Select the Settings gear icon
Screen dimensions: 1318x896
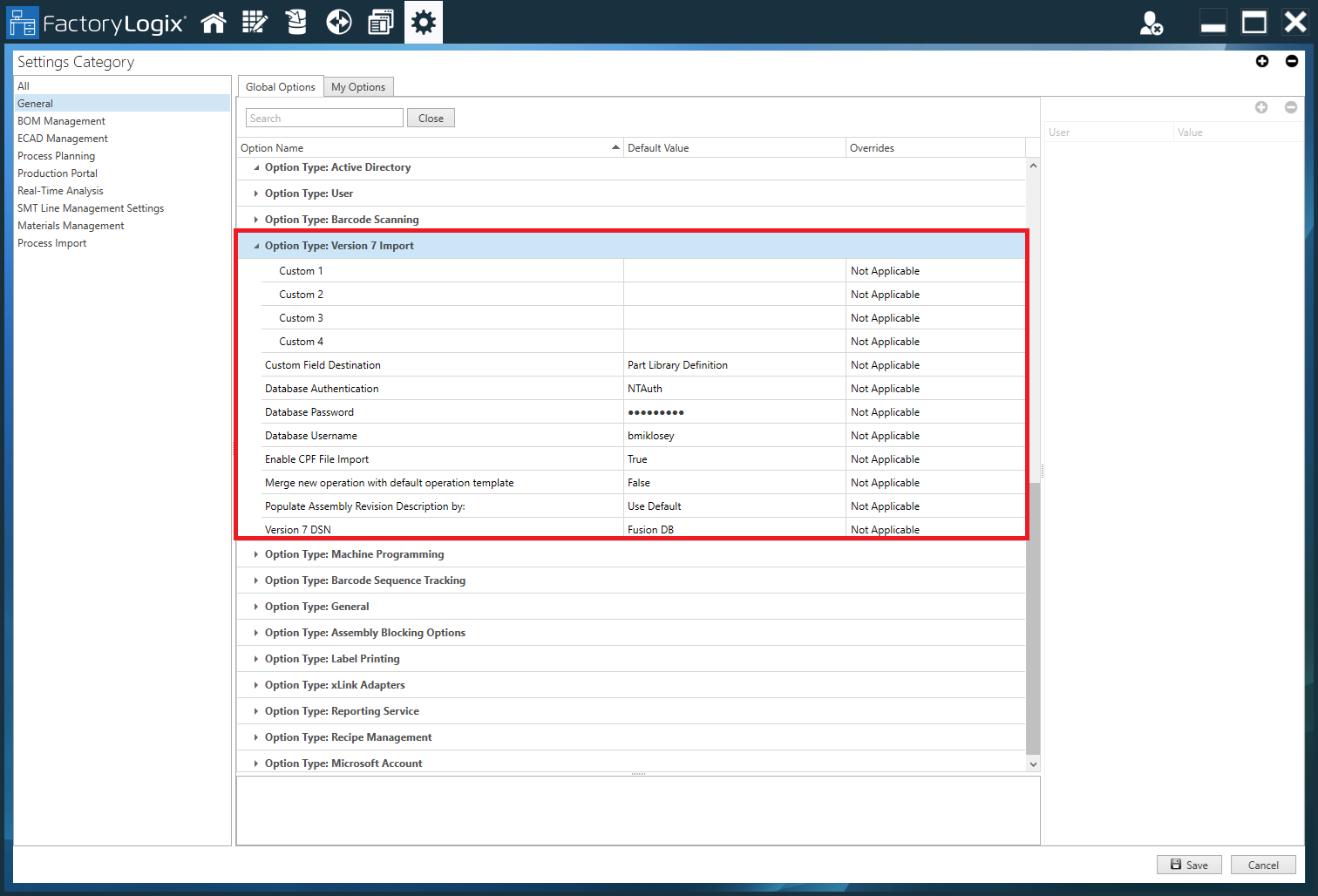click(423, 22)
